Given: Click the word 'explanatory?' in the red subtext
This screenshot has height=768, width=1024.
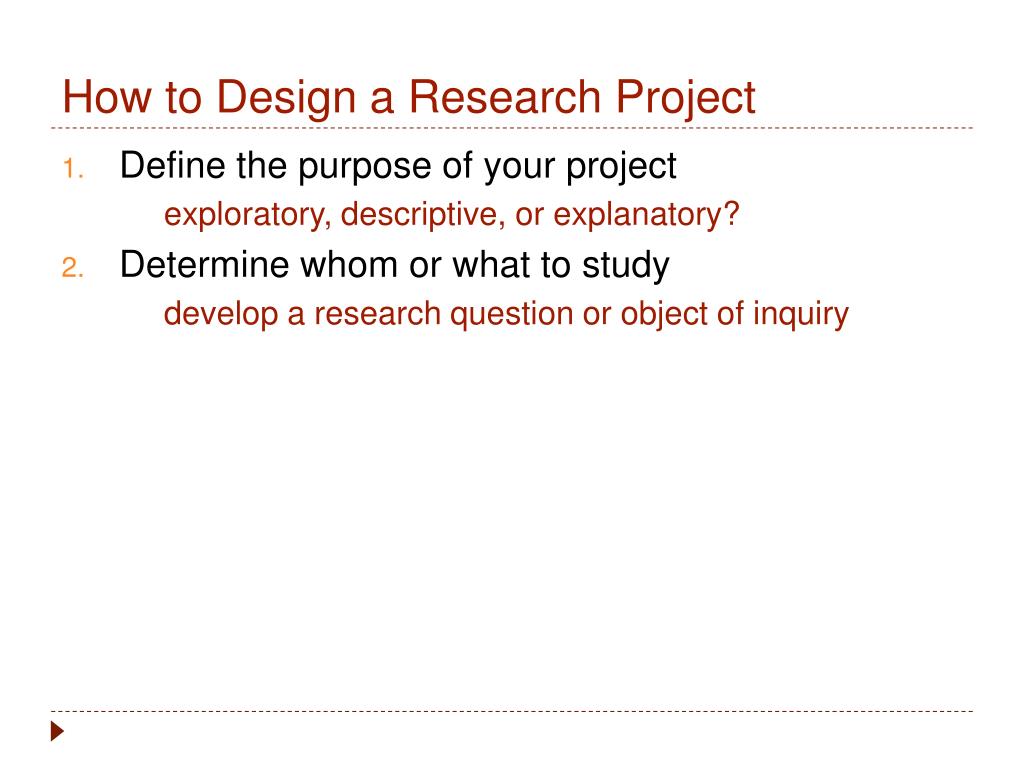Looking at the screenshot, I should [x=647, y=216].
